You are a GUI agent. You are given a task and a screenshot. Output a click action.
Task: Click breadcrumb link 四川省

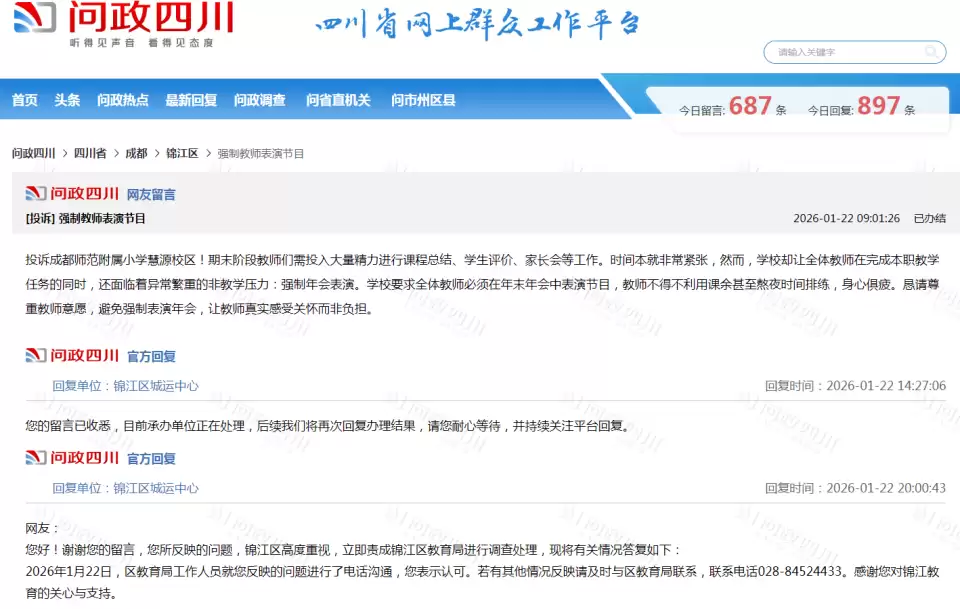pyautogui.click(x=89, y=153)
